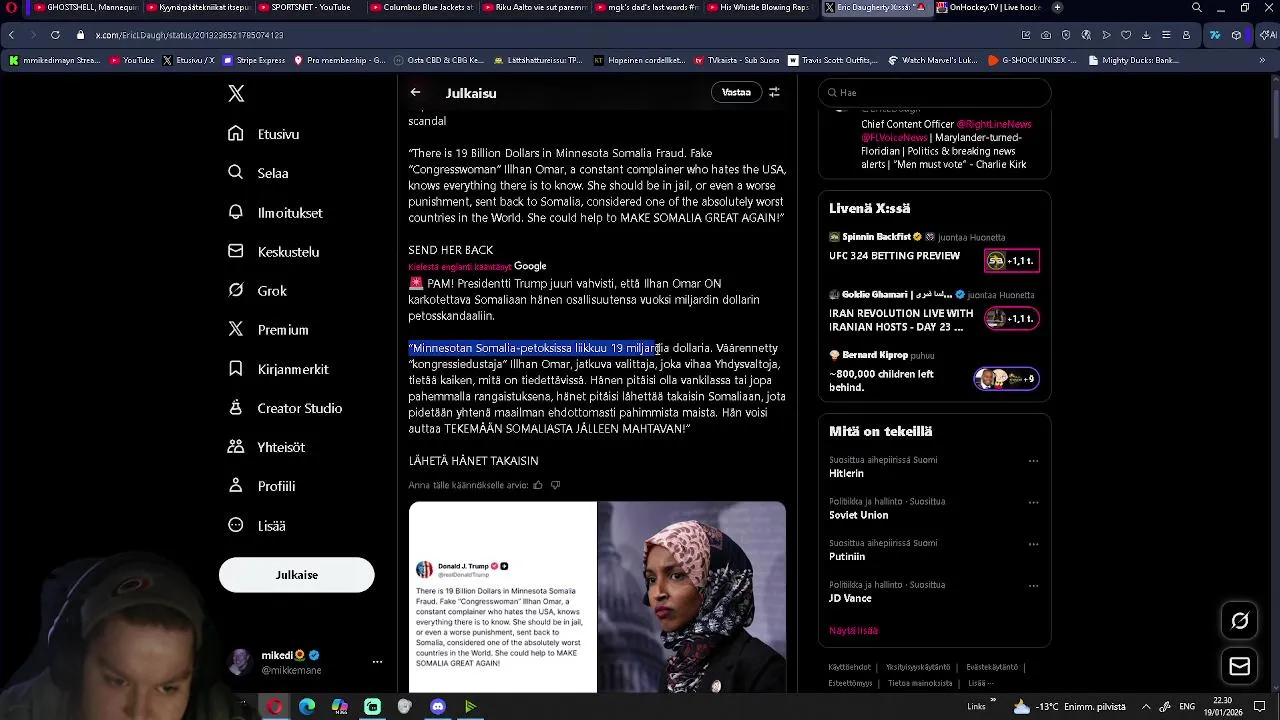
Task: Click the back arrow next to Julkaisu
Action: [x=415, y=93]
